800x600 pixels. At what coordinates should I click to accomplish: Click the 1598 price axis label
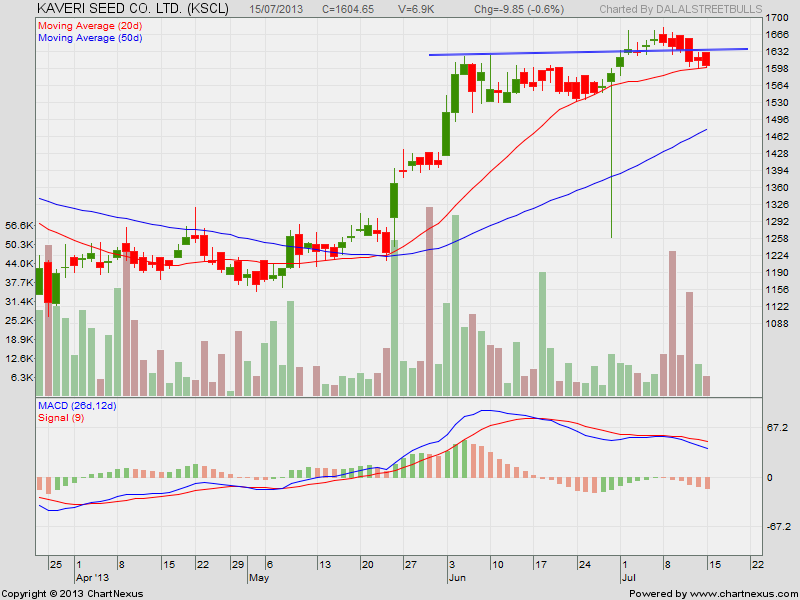[777, 68]
